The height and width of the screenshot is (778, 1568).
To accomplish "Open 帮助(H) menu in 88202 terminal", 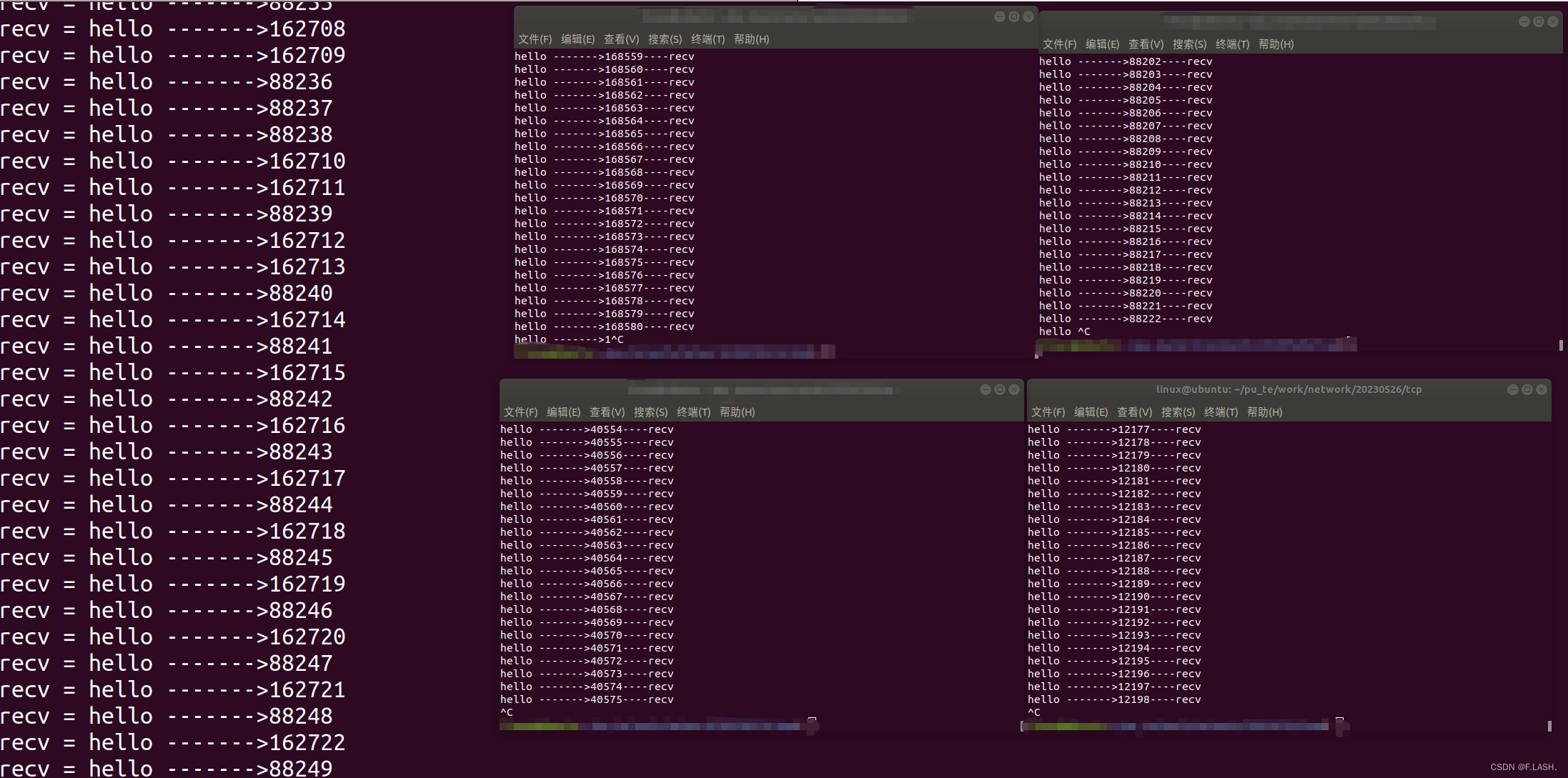I will pyautogui.click(x=1276, y=44).
